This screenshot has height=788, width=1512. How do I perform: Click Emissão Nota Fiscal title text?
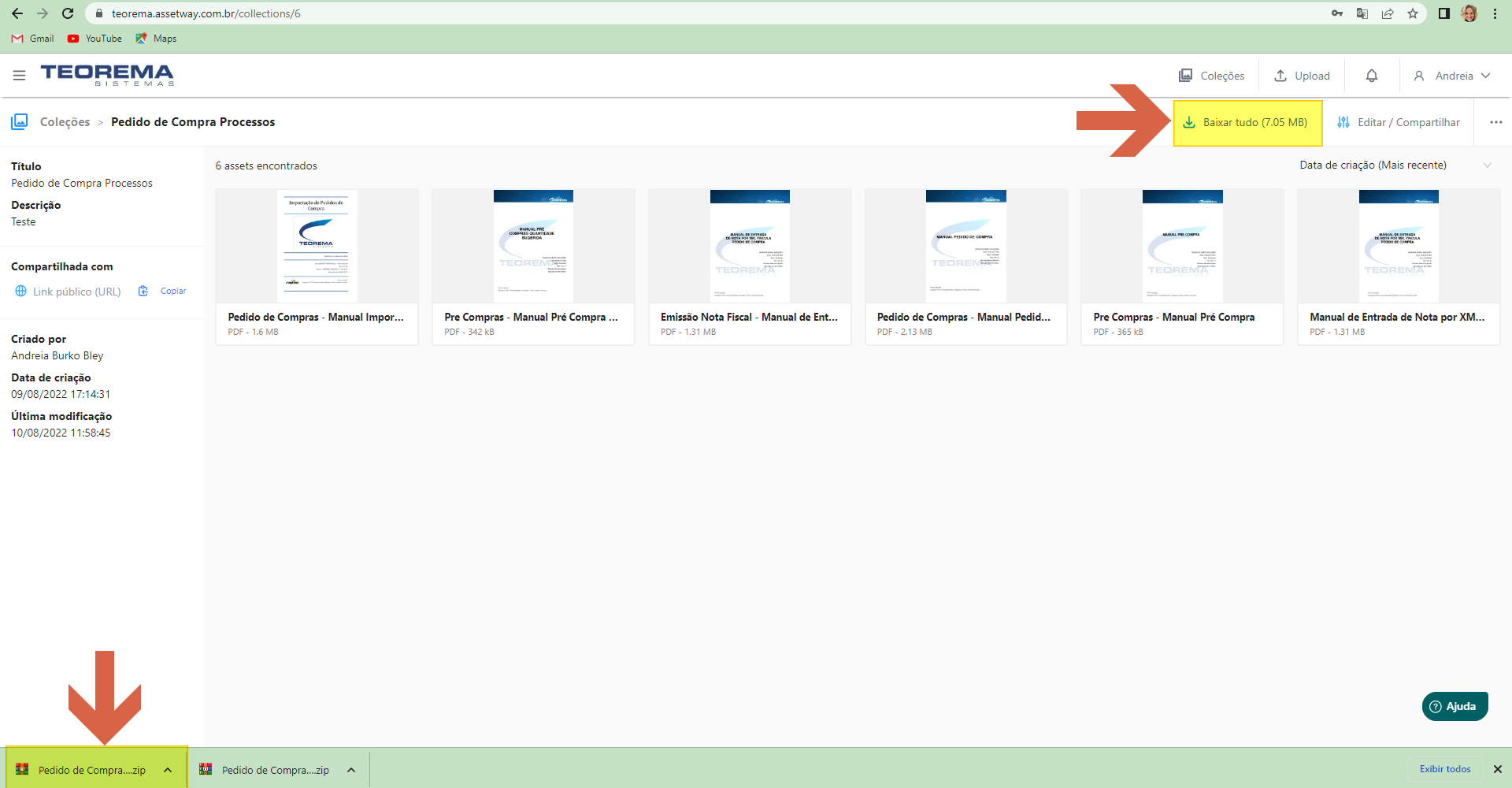[749, 317]
